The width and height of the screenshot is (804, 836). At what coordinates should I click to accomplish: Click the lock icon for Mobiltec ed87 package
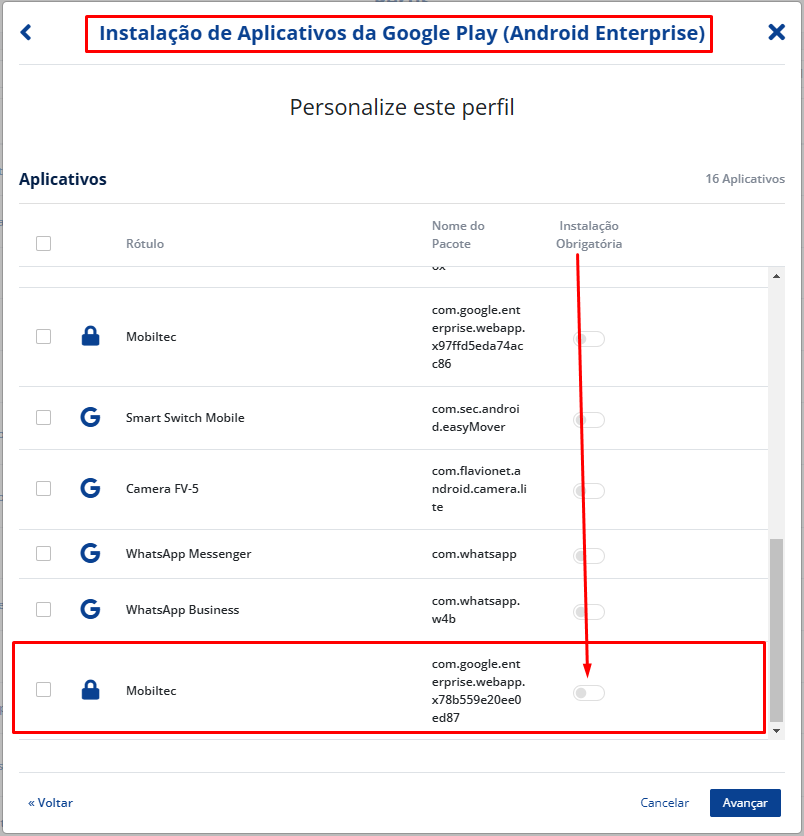coord(91,690)
